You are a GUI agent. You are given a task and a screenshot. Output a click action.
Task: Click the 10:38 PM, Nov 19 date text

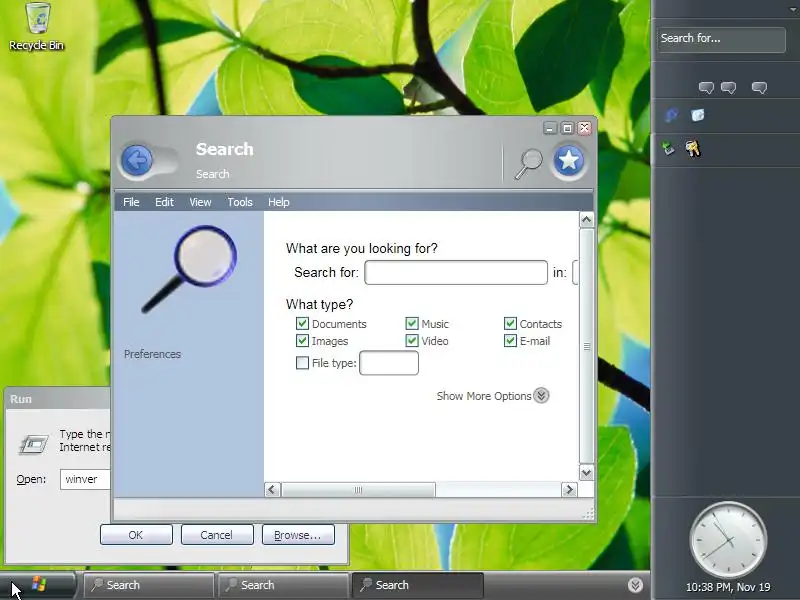coord(728,587)
